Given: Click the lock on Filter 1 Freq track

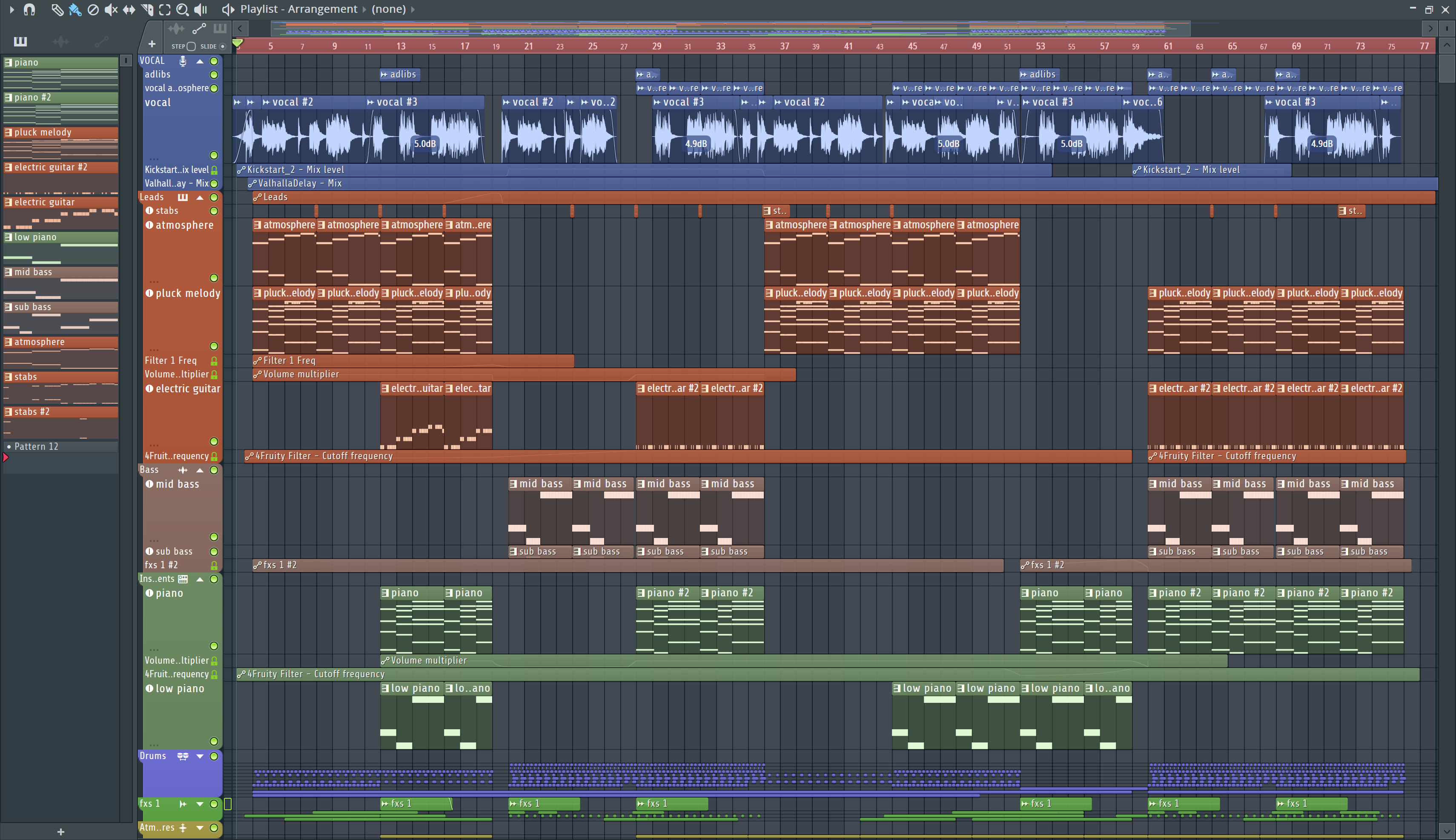Looking at the screenshot, I should coord(214,361).
